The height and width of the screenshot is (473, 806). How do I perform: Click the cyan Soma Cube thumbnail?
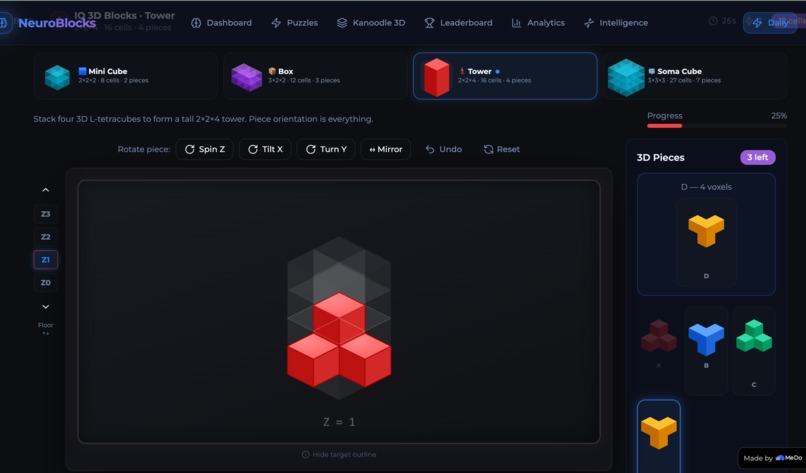coord(626,77)
